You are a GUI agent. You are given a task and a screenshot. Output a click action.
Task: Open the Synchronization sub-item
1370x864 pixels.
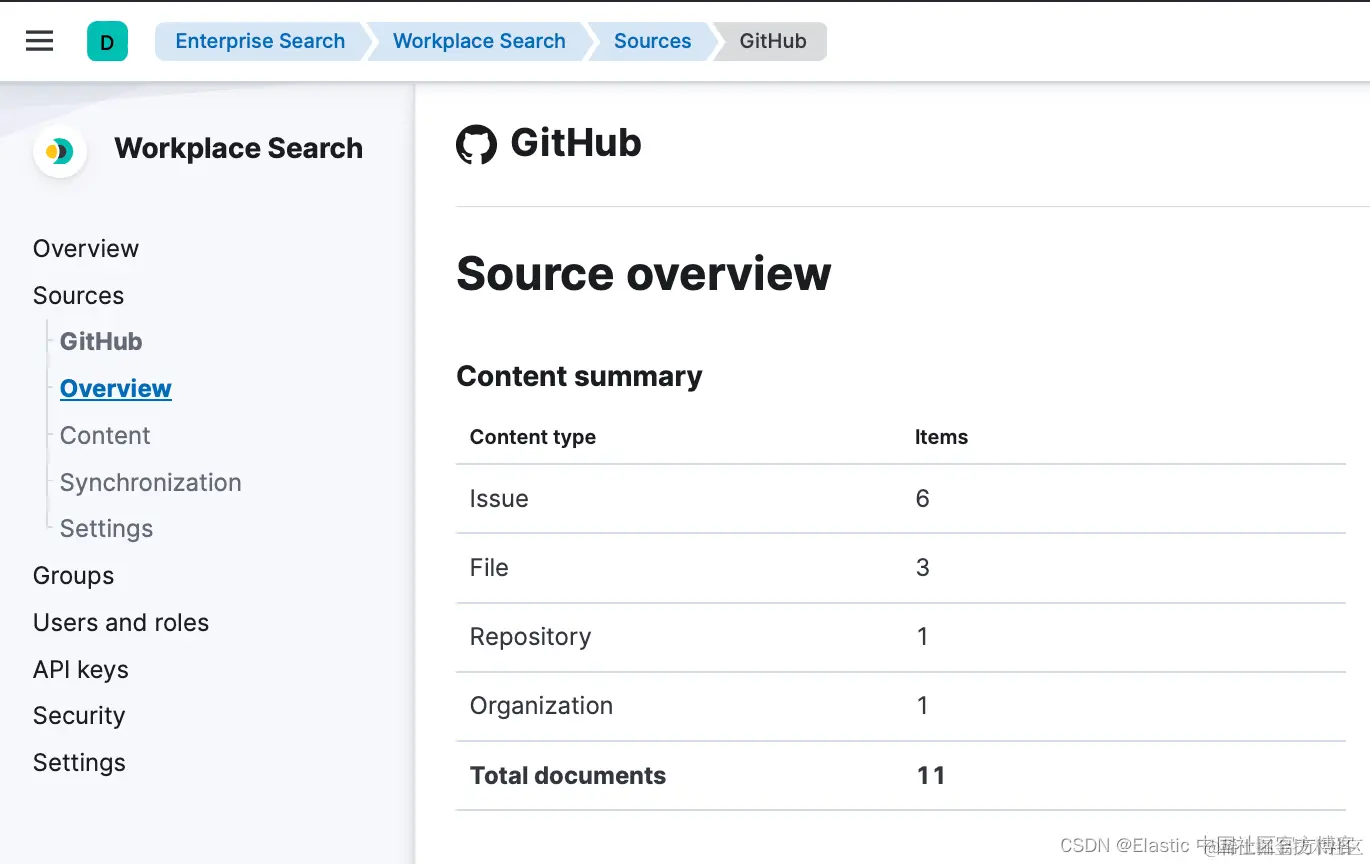coord(151,482)
